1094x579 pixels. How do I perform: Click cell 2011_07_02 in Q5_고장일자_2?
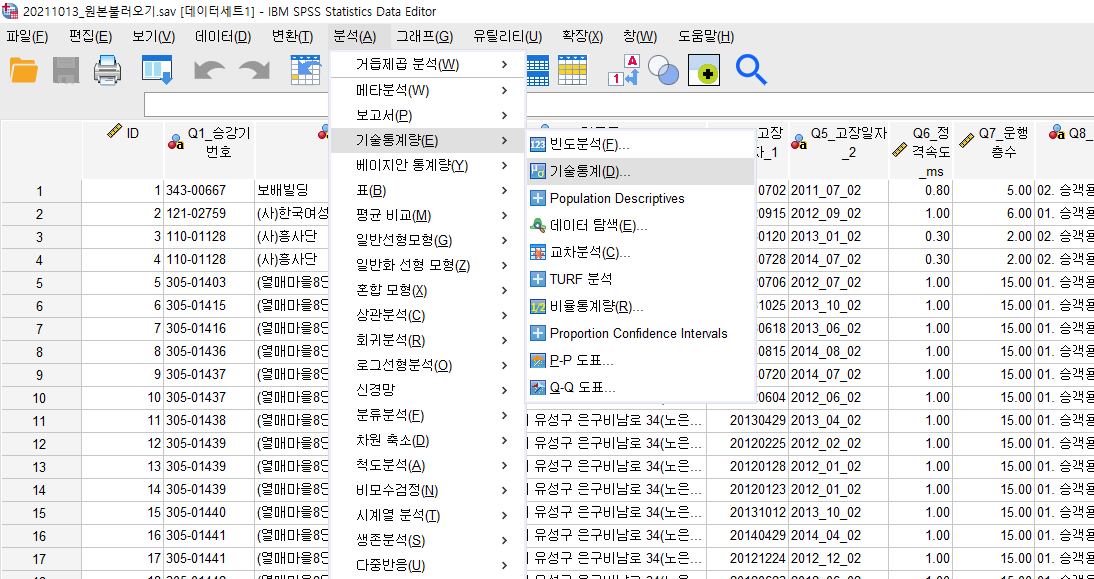(838, 190)
